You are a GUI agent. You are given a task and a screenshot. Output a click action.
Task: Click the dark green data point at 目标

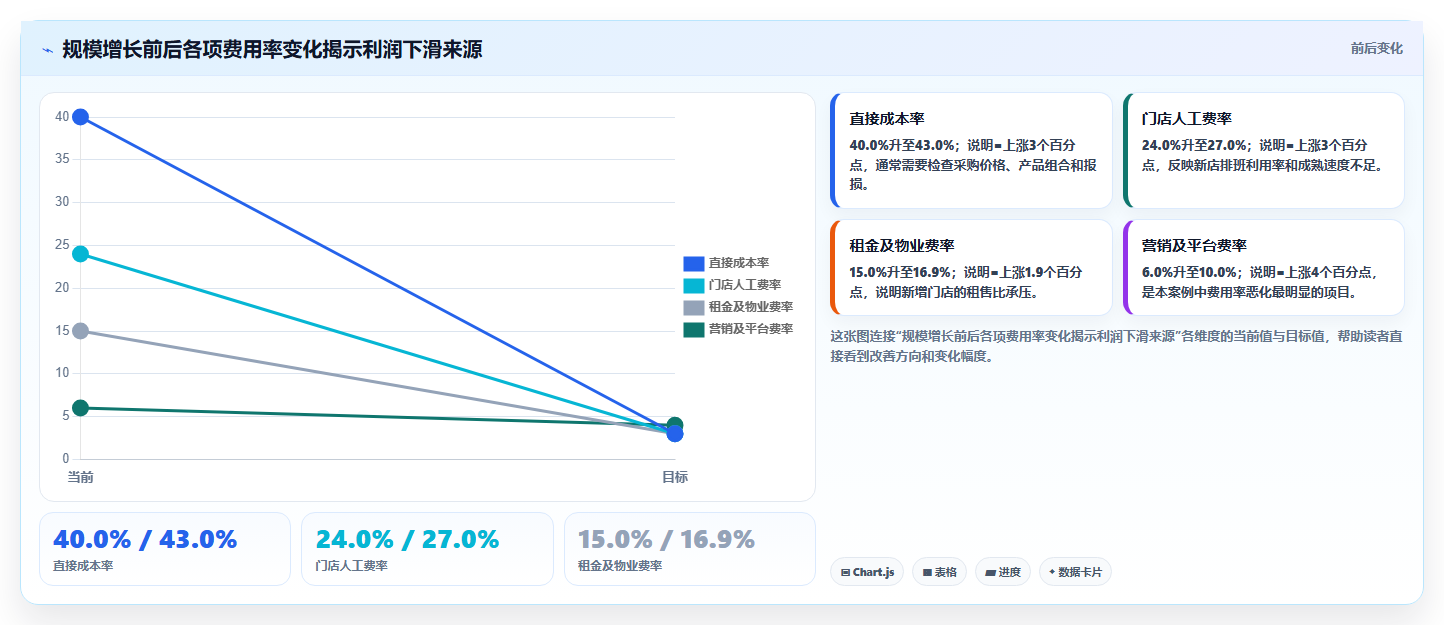(x=675, y=424)
